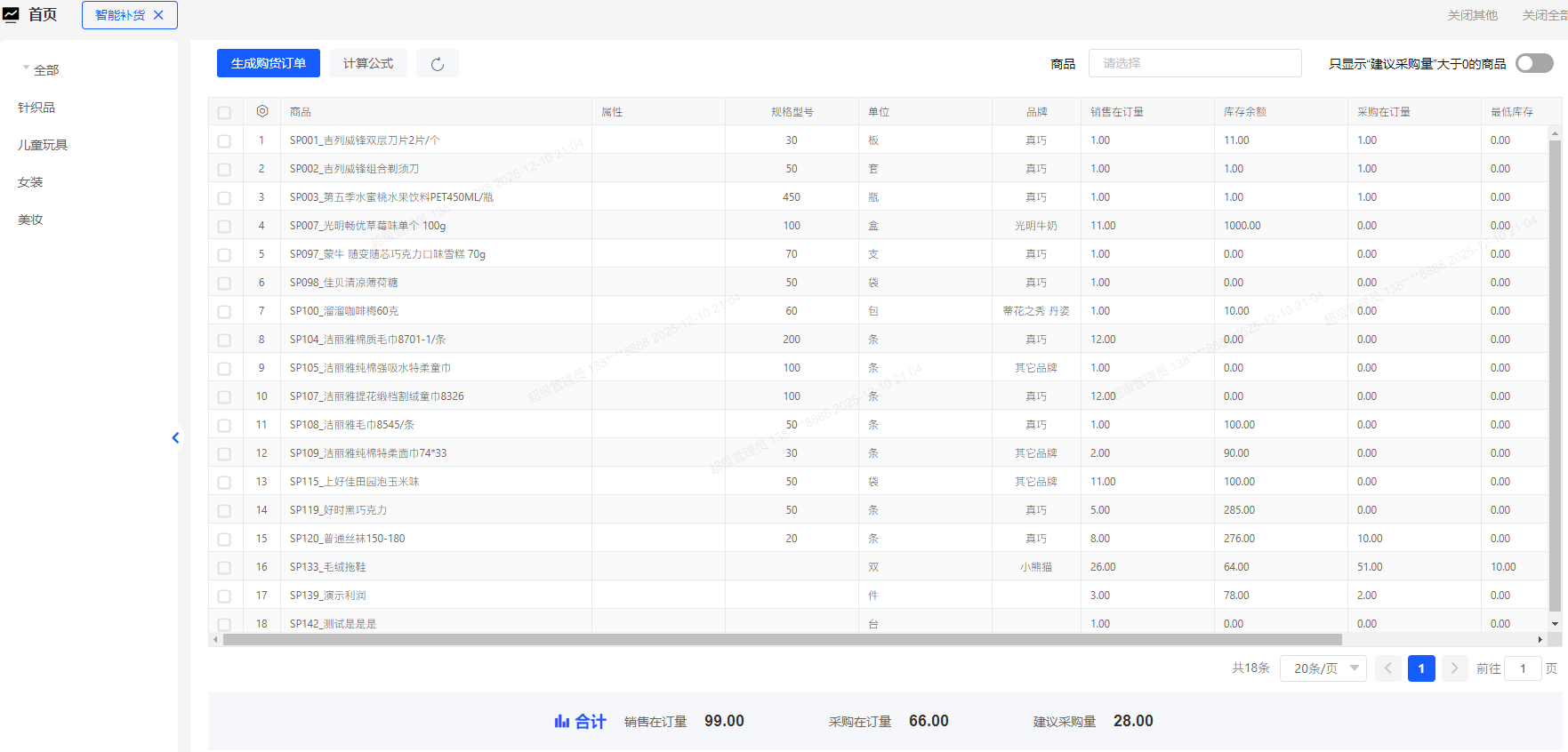1568x752 pixels.
Task: Go to the next page using the right arrow
Action: click(1454, 668)
